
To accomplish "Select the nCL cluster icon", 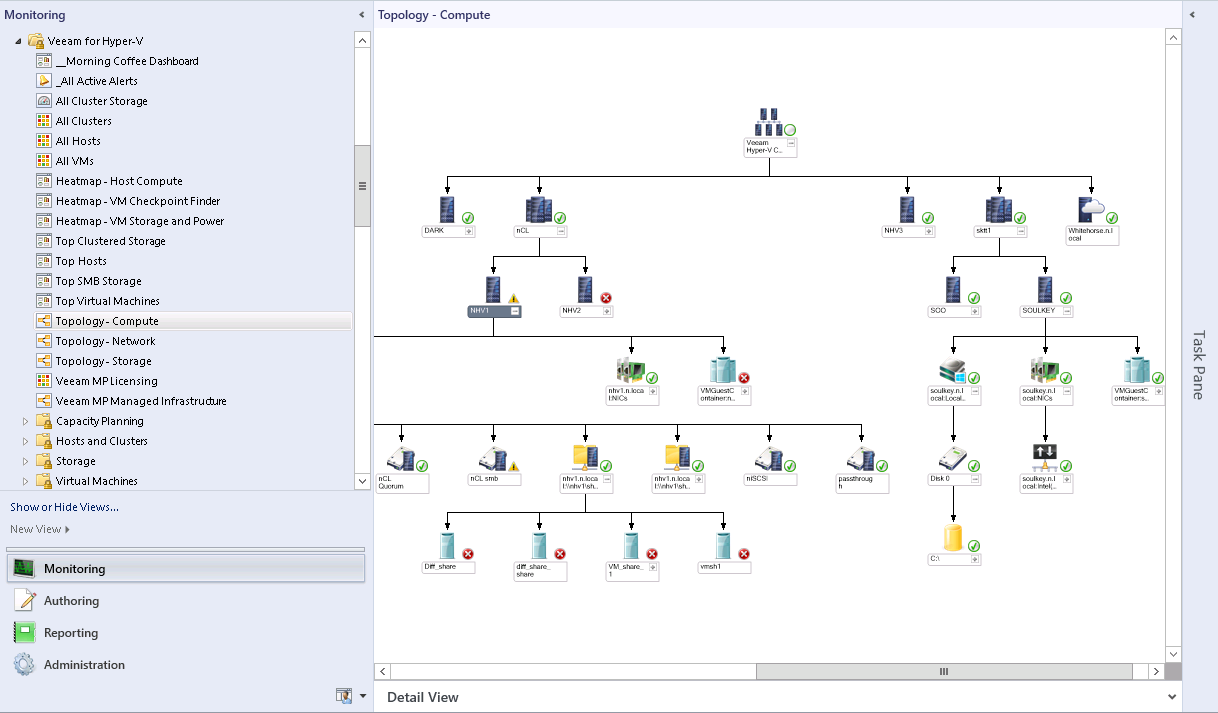I will coord(539,209).
